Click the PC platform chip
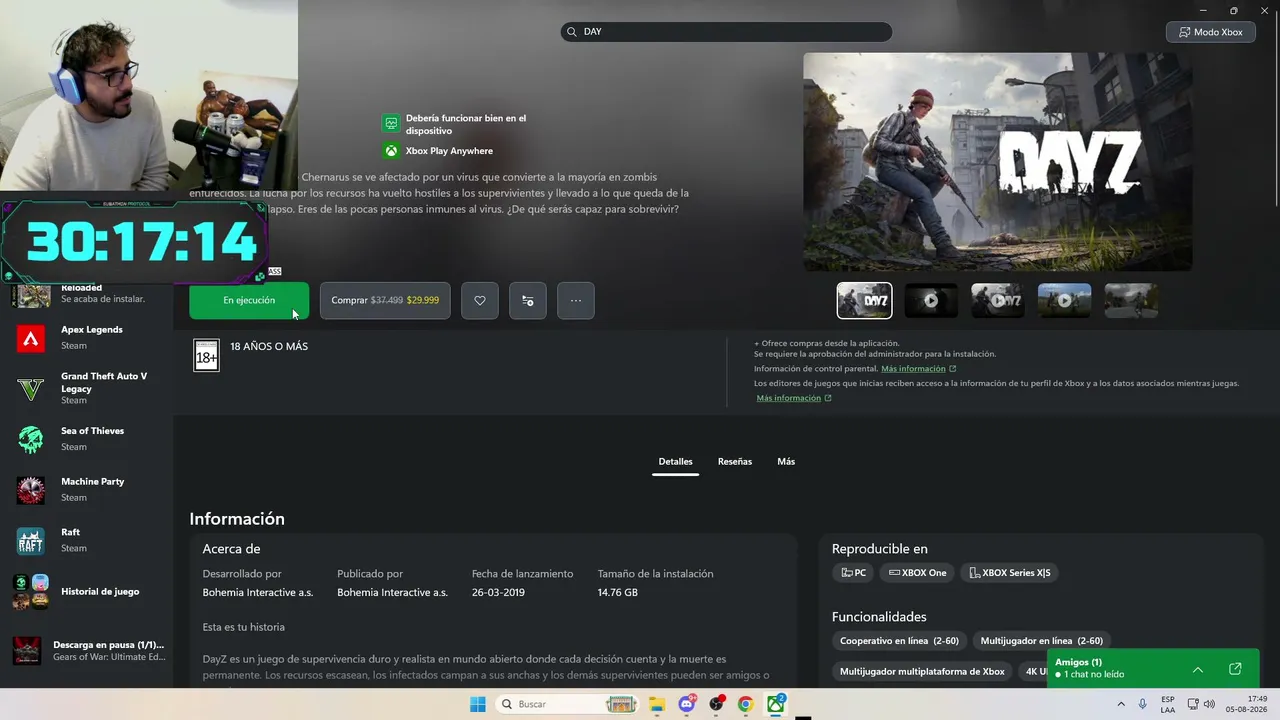Image resolution: width=1280 pixels, height=720 pixels. click(853, 573)
